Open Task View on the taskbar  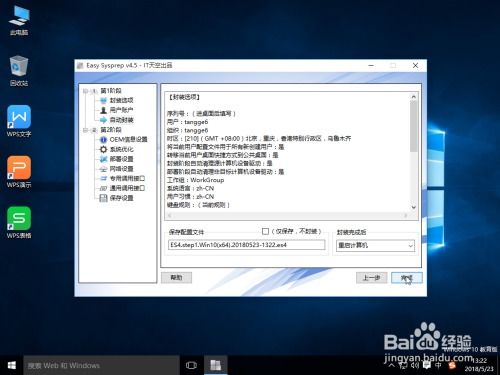tap(191, 365)
